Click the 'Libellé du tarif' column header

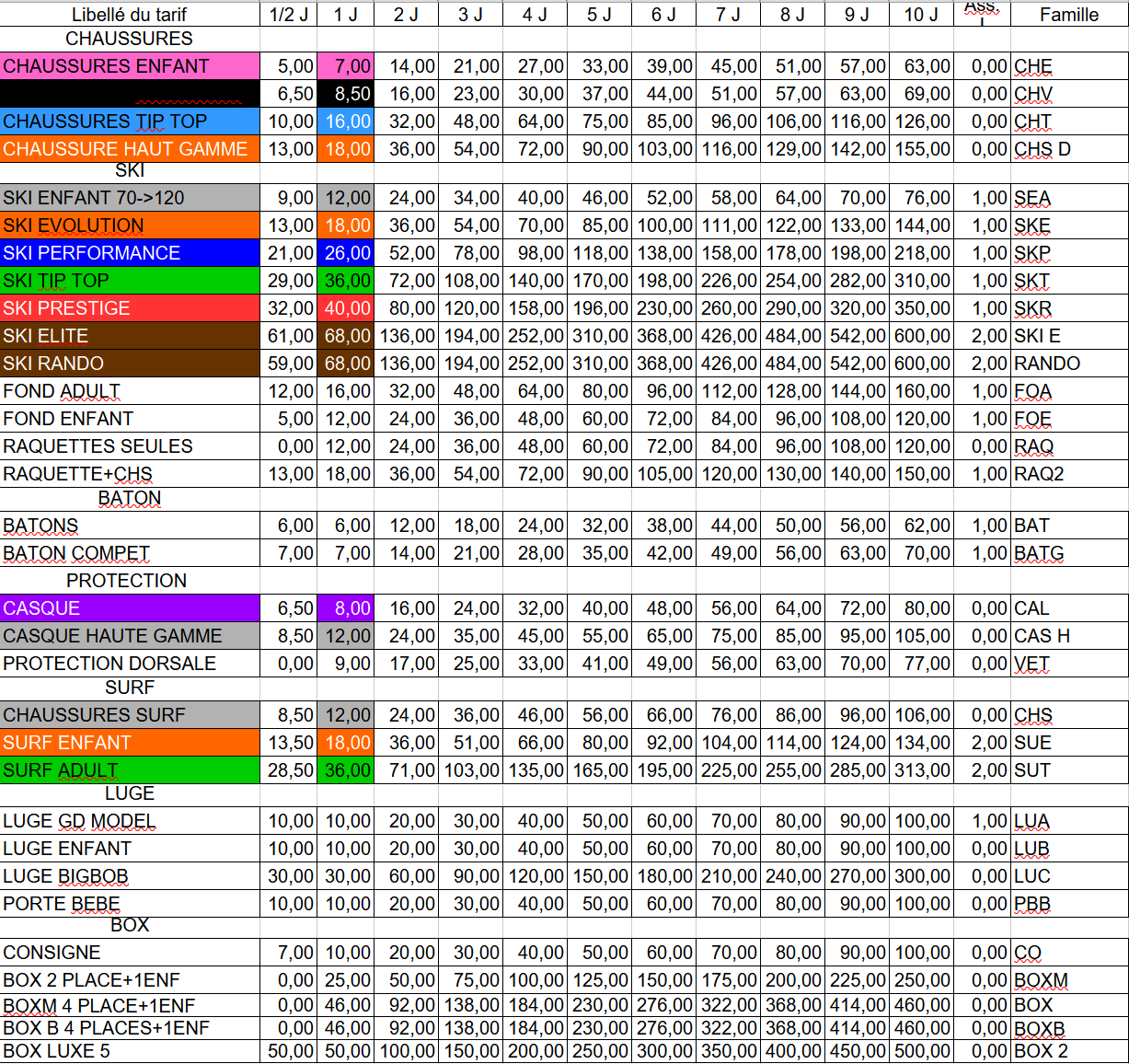[x=130, y=15]
